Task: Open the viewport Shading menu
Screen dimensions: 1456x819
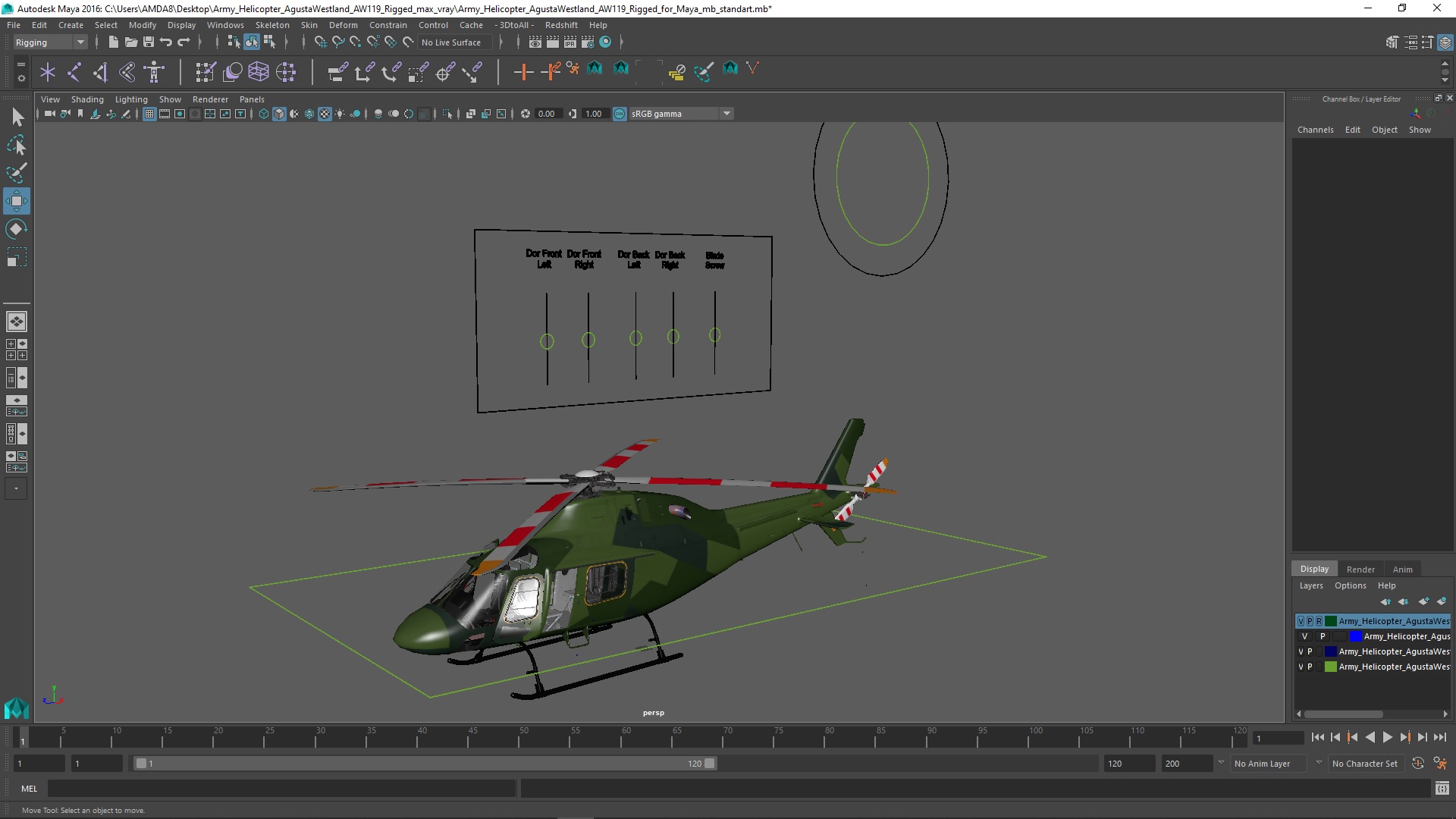Action: point(87,99)
